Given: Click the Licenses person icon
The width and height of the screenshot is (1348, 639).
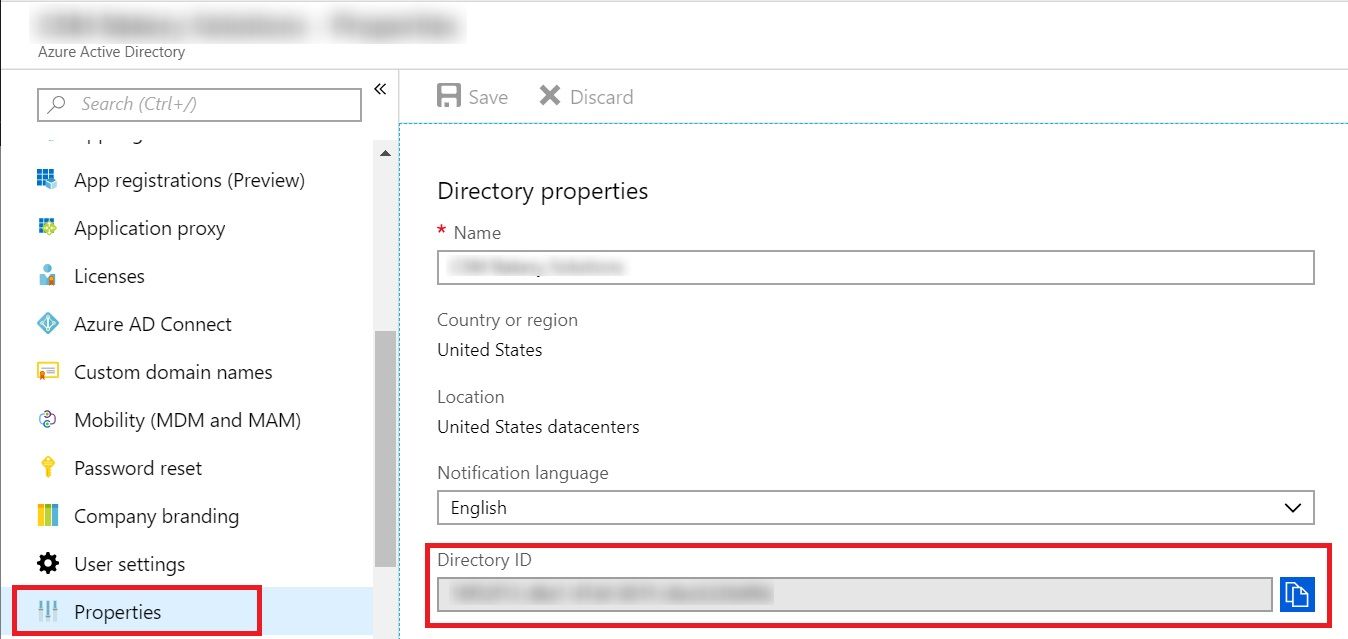Looking at the screenshot, I should (47, 276).
